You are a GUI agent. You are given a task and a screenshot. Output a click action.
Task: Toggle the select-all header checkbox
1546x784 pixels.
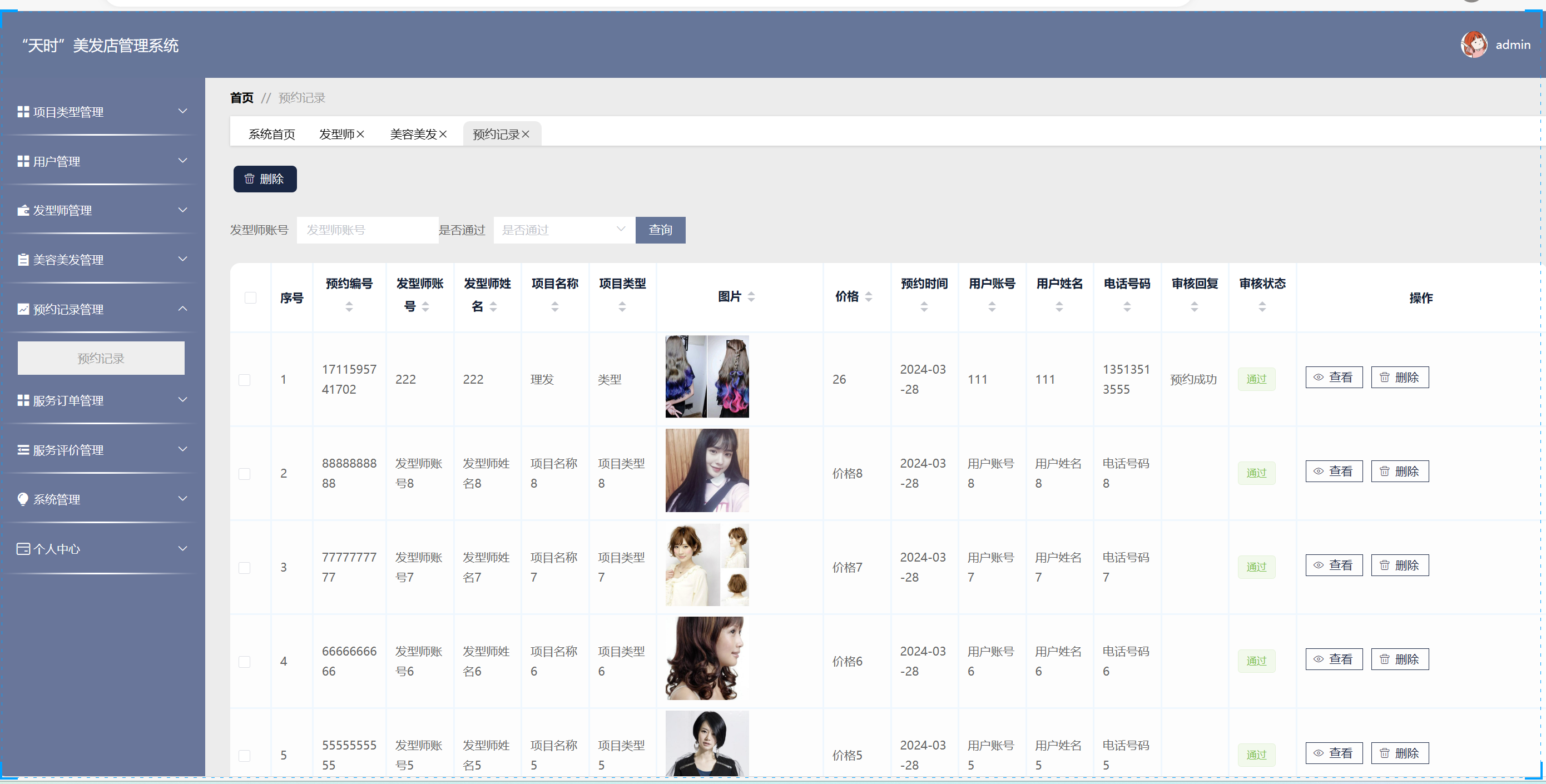(250, 297)
